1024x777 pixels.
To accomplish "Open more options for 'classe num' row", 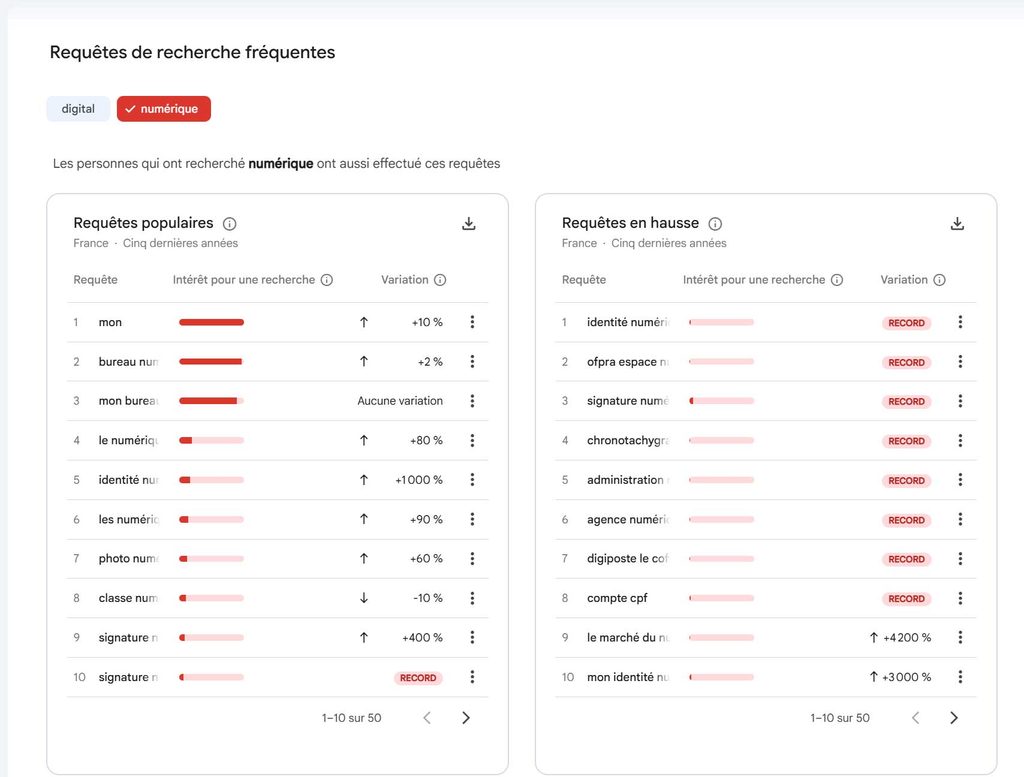I will [x=472, y=598].
